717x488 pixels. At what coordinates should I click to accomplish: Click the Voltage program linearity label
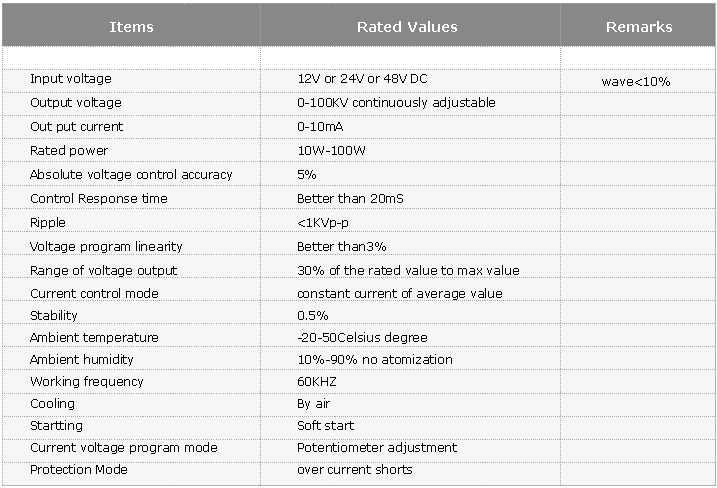tap(106, 247)
